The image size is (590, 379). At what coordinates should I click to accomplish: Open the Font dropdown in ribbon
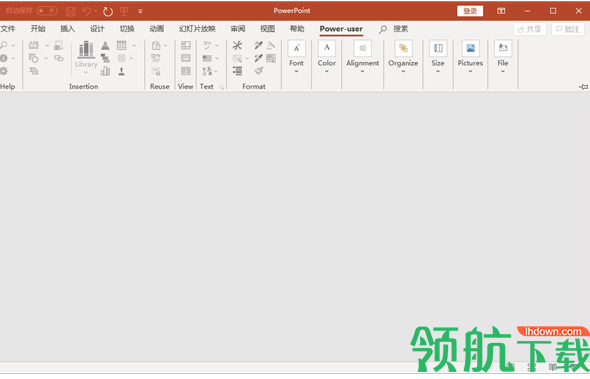pyautogui.click(x=297, y=56)
